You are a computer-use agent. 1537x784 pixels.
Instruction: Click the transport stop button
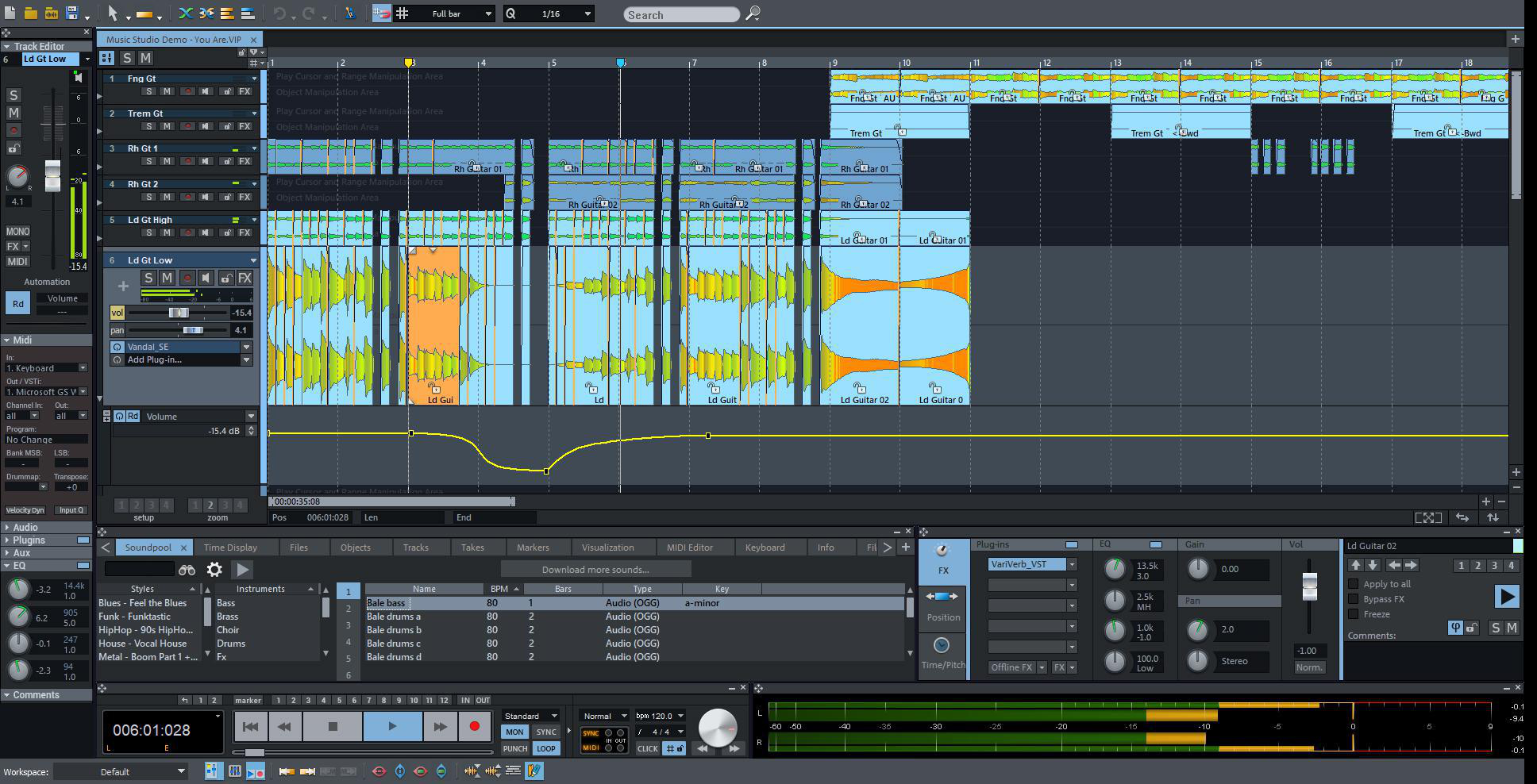pos(333,726)
